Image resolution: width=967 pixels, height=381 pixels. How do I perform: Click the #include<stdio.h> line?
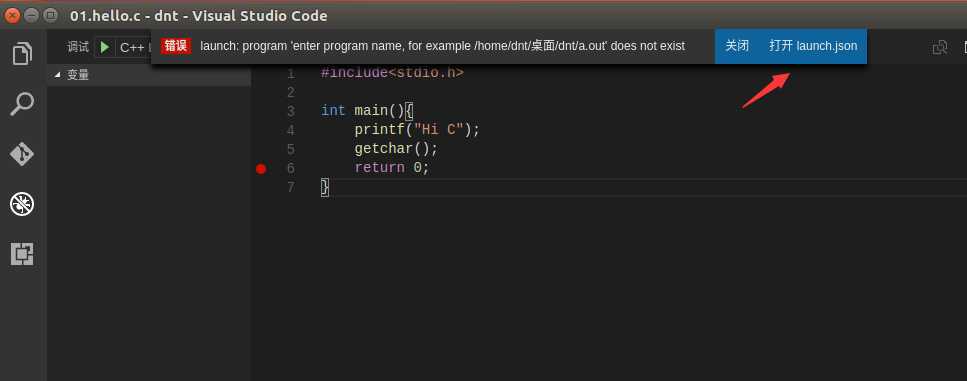(392, 73)
